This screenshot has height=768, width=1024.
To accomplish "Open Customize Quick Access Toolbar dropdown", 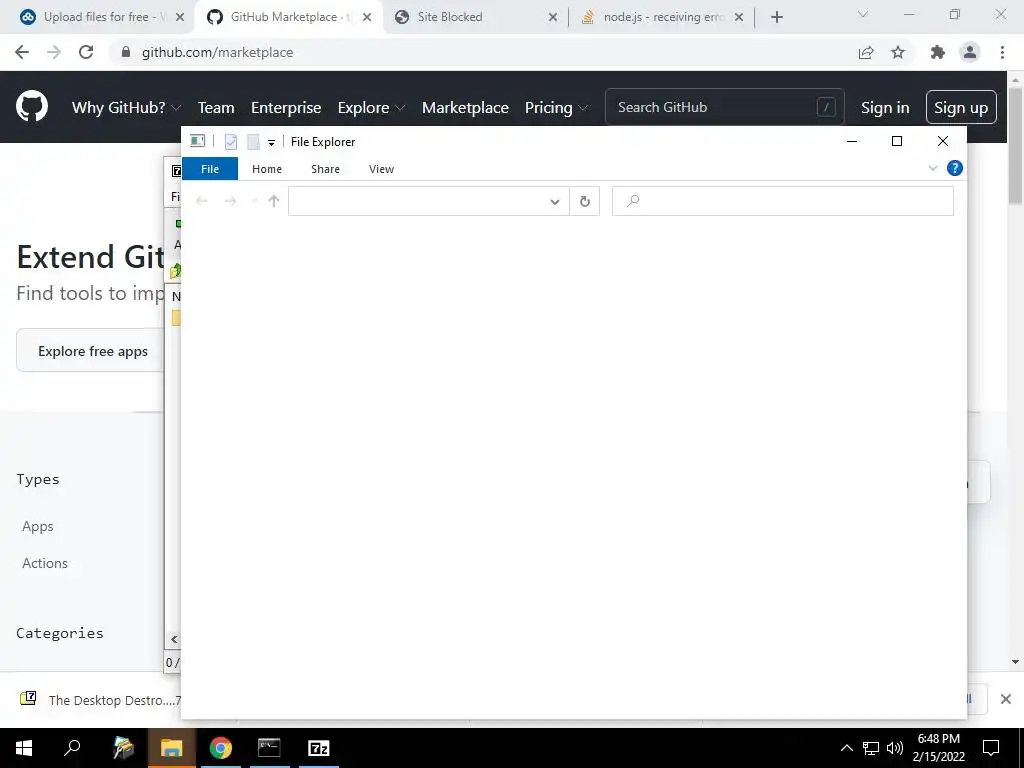I will (x=271, y=142).
